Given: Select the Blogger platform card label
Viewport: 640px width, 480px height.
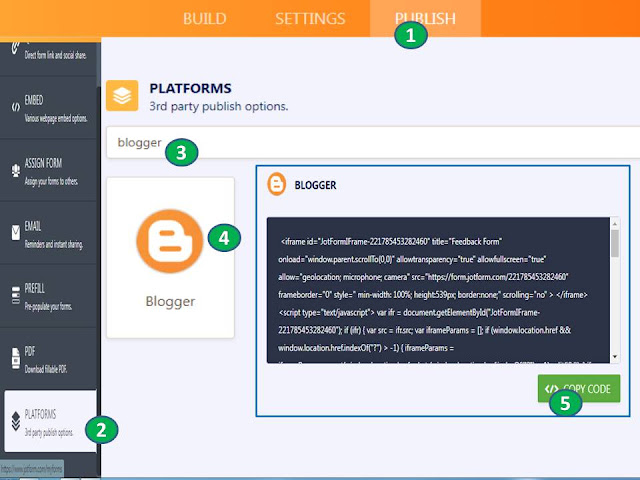Looking at the screenshot, I should tap(170, 301).
